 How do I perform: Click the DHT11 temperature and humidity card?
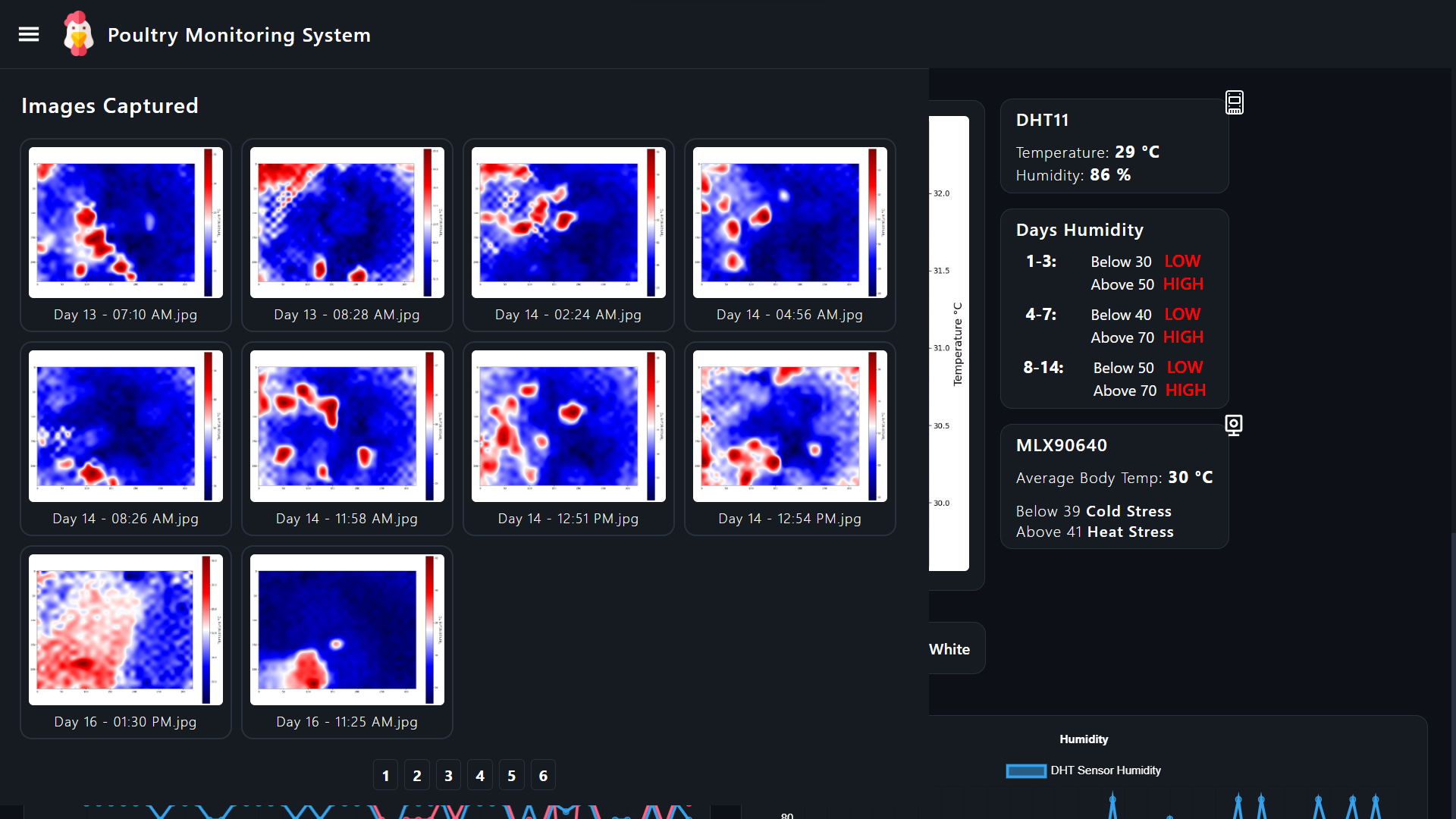1113,146
